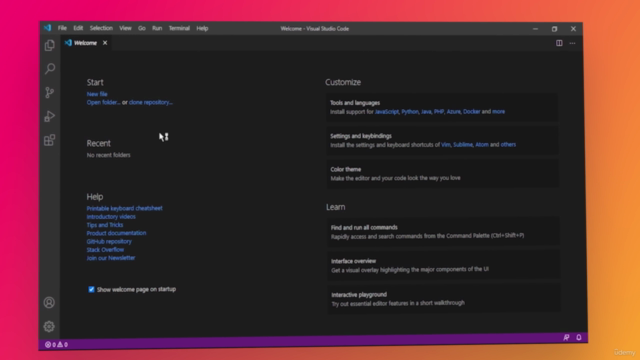This screenshot has height=360, width=640.
Task: Open Find and run all commands card
Action: coord(443,231)
